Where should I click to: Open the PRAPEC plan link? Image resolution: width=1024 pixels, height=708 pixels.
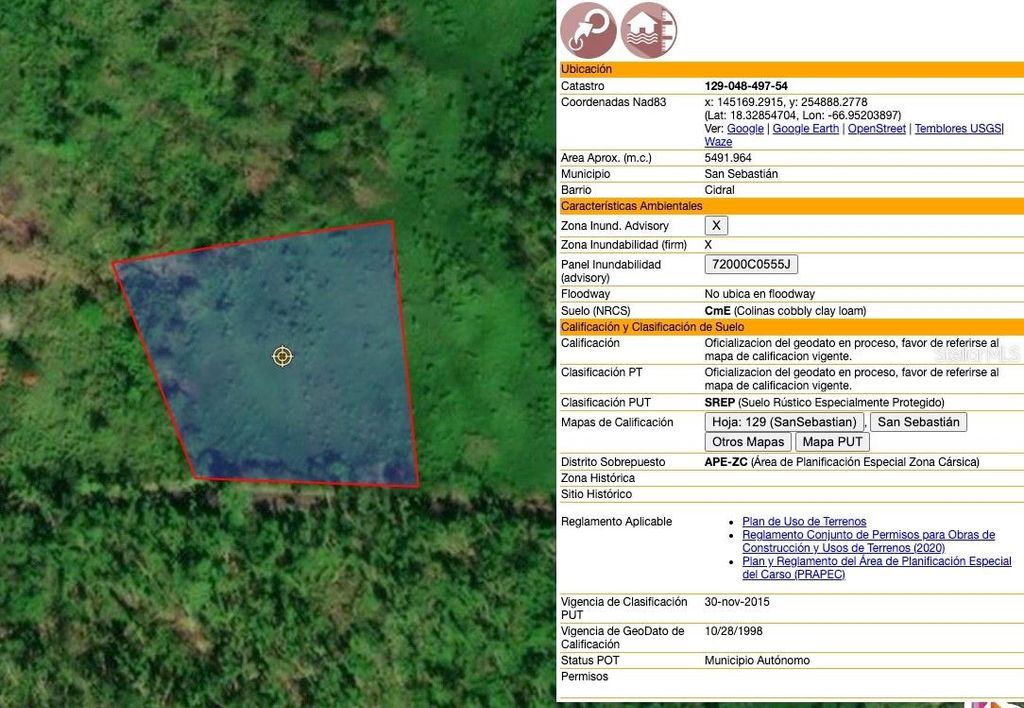(x=876, y=561)
